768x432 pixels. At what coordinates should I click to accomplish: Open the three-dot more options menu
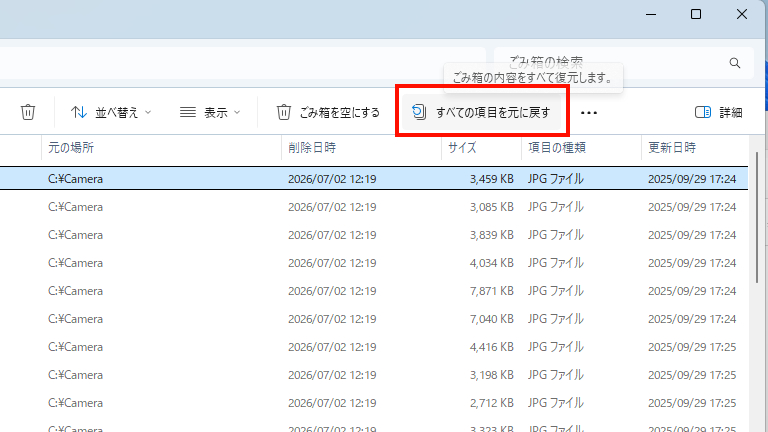(589, 113)
